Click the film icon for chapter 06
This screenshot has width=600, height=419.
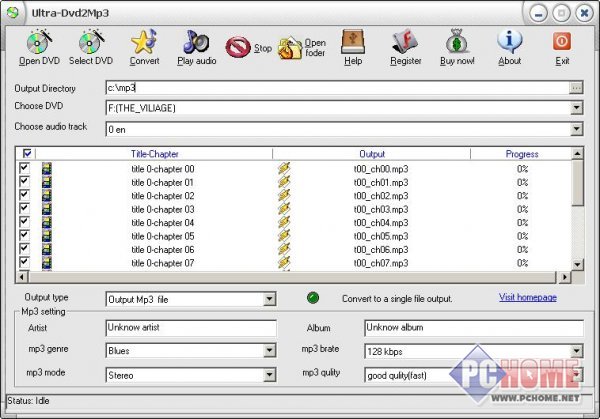47,249
